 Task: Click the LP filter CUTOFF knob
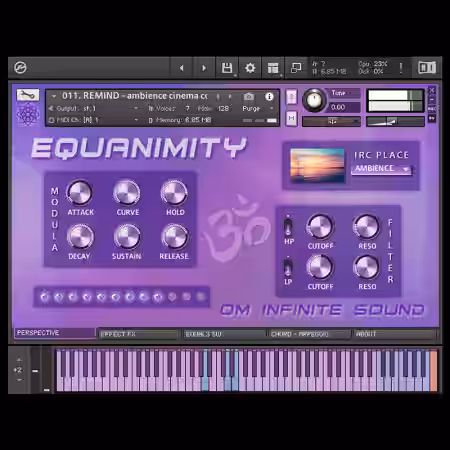[320, 267]
